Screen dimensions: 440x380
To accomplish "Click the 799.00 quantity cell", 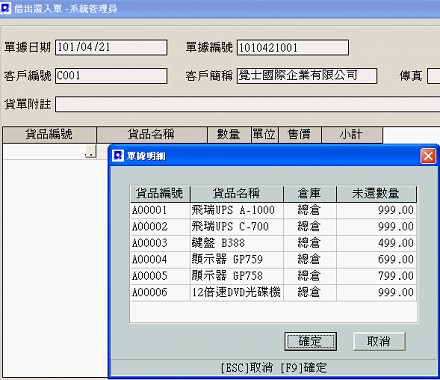I will (x=377, y=276).
